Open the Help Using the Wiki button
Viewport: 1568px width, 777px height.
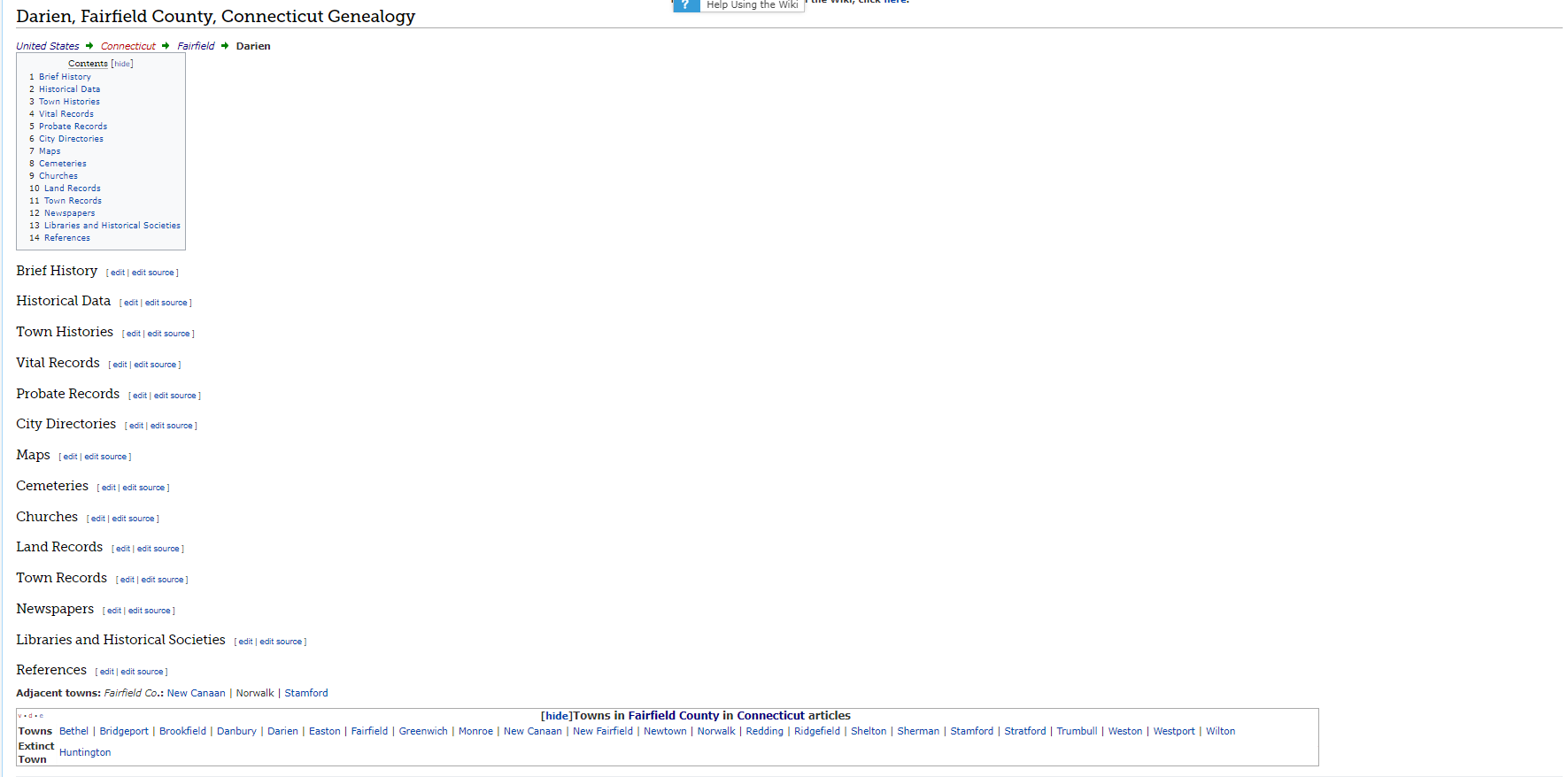752,5
